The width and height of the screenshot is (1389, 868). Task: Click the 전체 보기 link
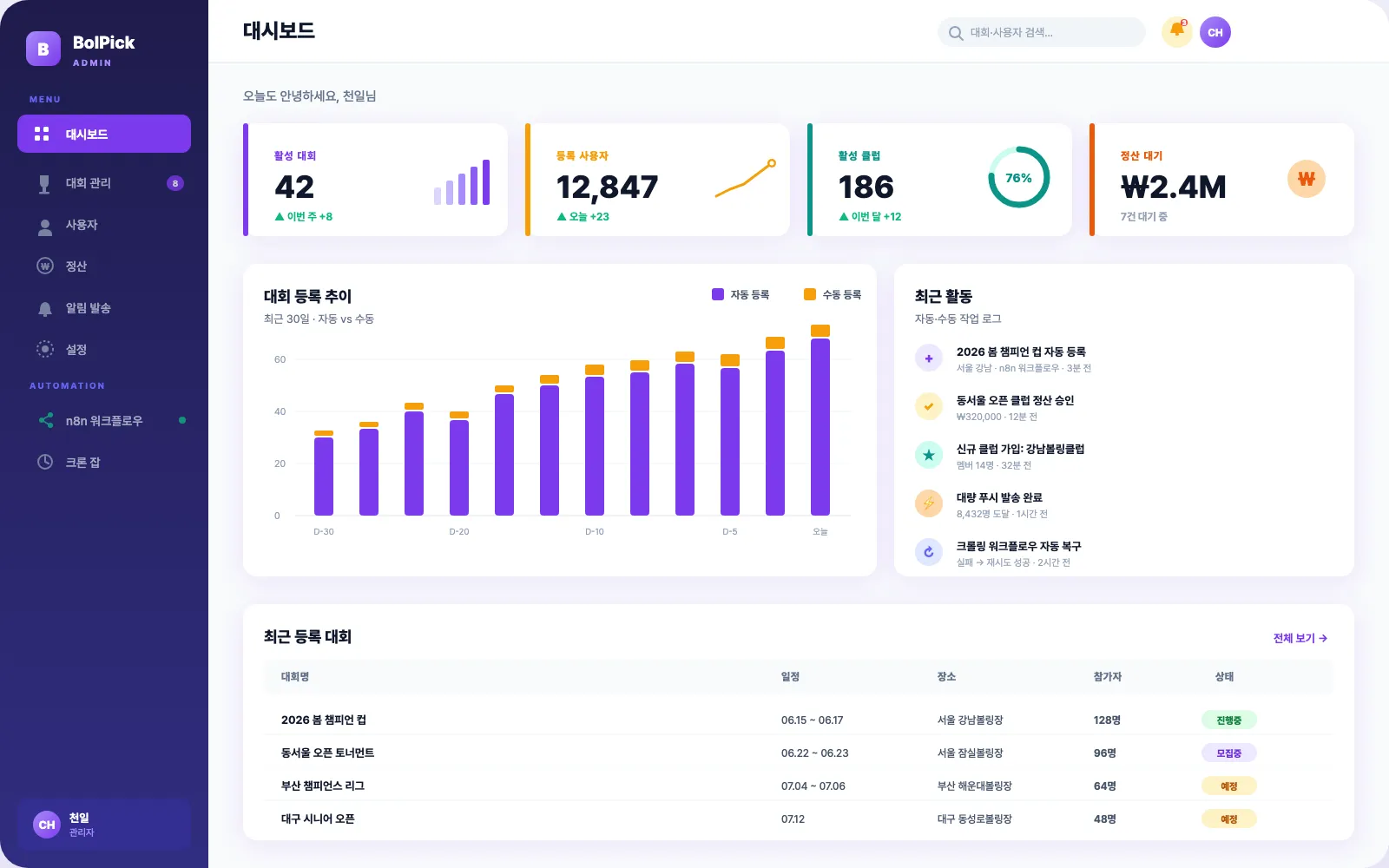[x=1300, y=638]
